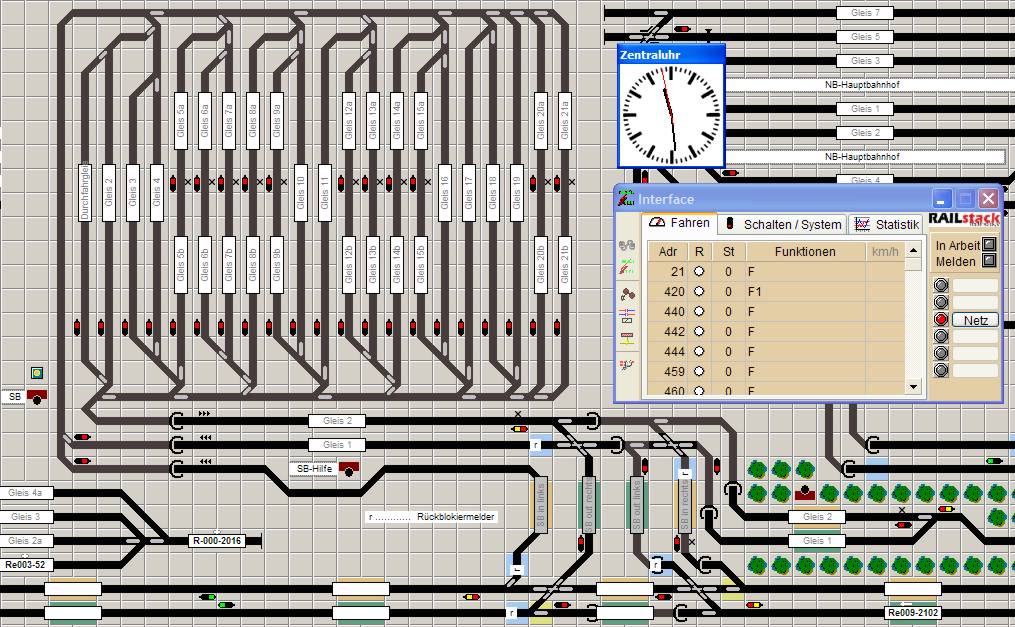
Task: Click the R-000-2016 track label
Action: coord(217,541)
